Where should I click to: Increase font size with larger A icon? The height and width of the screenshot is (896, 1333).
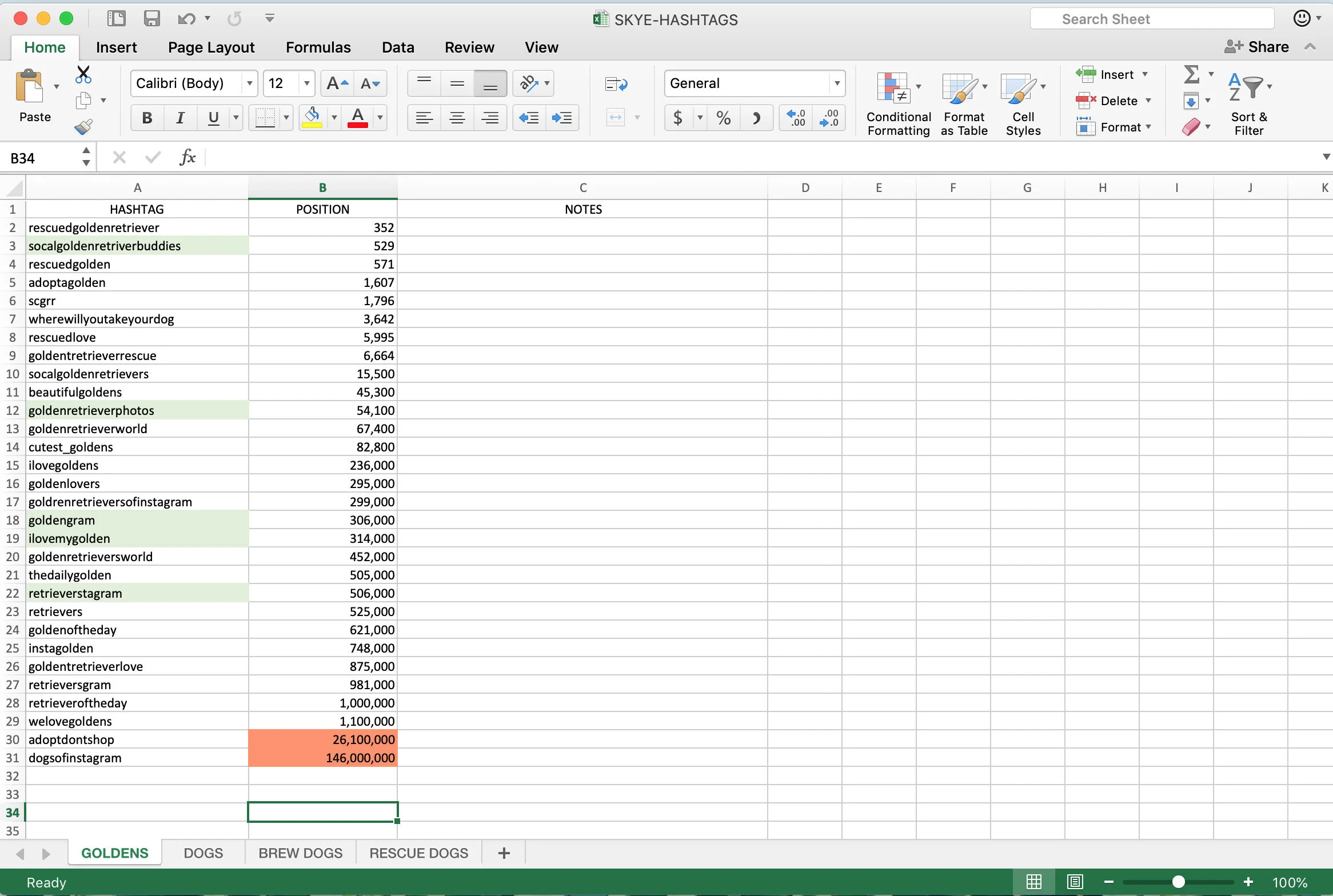coord(337,84)
